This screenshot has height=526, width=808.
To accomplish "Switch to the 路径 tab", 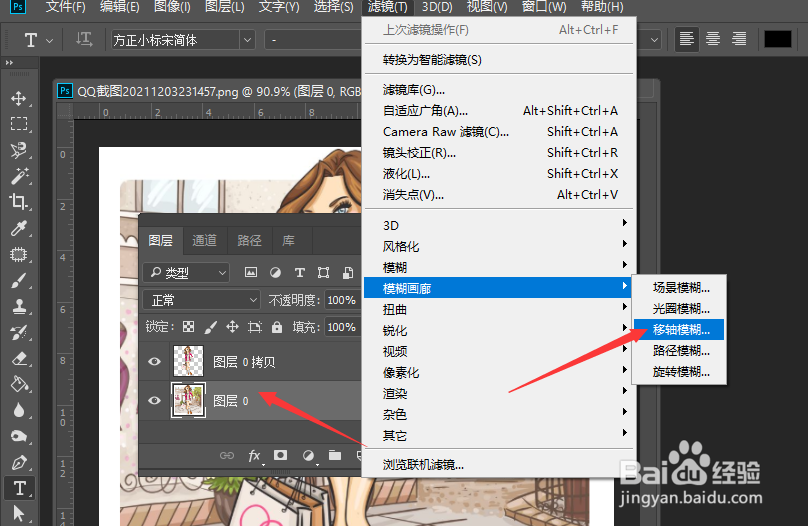I will 249,240.
